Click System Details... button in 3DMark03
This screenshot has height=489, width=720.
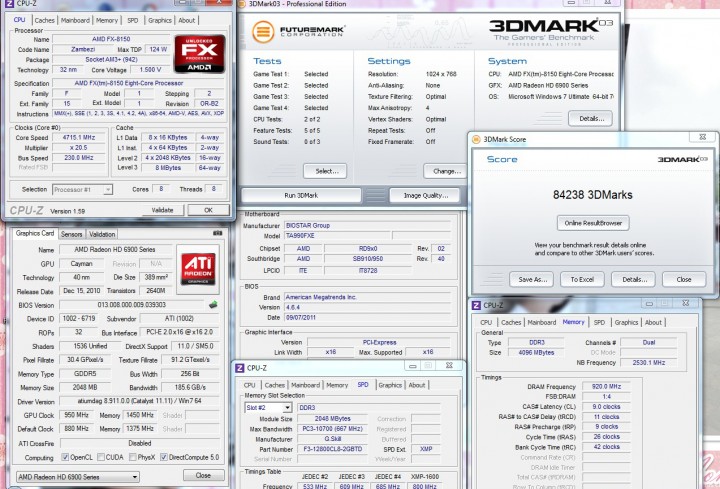pos(590,118)
